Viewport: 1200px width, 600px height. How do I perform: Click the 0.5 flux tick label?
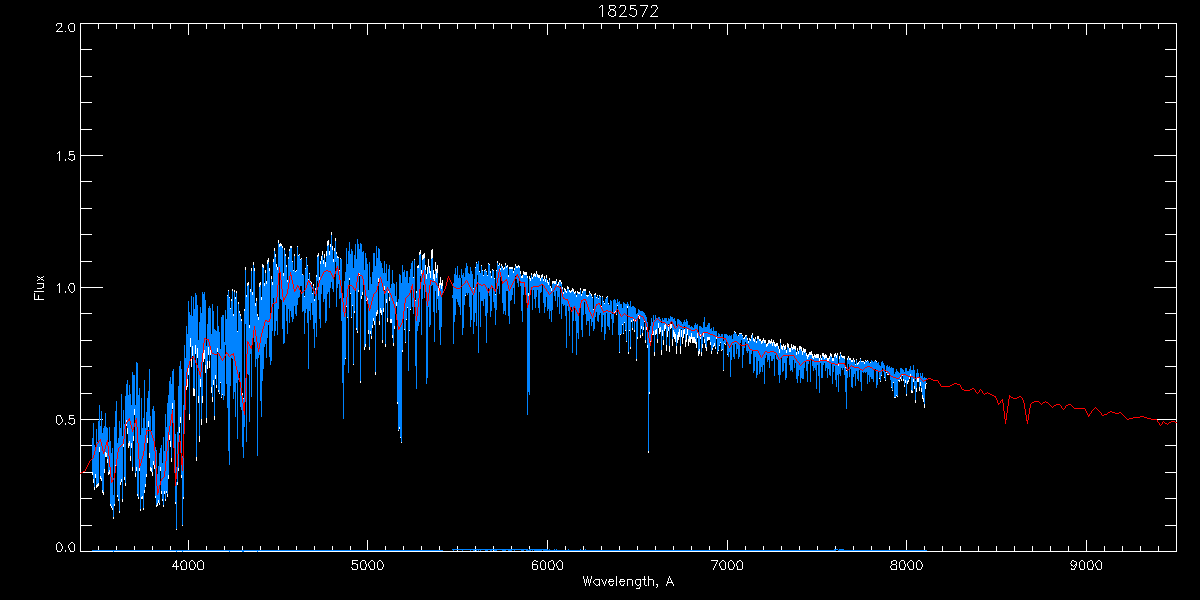tap(66, 419)
